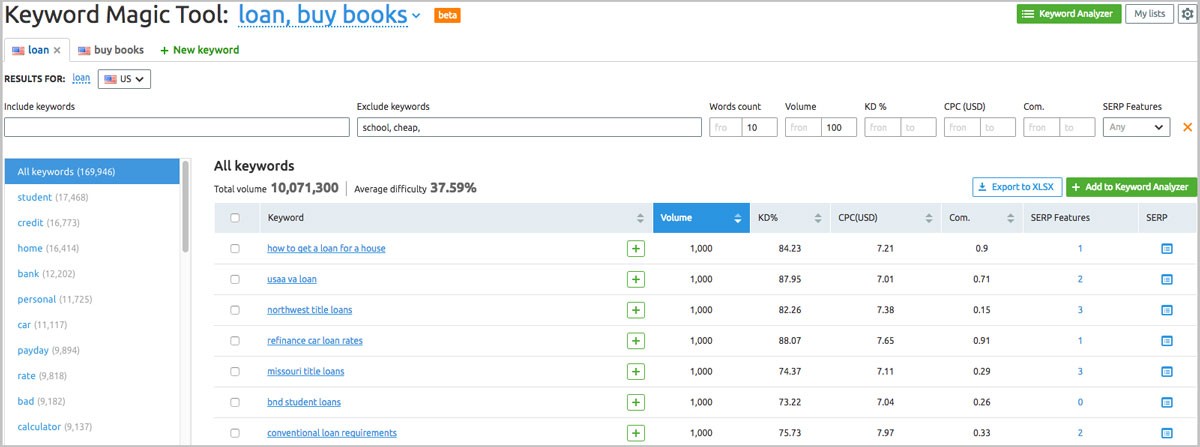Open the settings gear icon
Image resolution: width=1200 pixels, height=447 pixels.
point(1187,14)
